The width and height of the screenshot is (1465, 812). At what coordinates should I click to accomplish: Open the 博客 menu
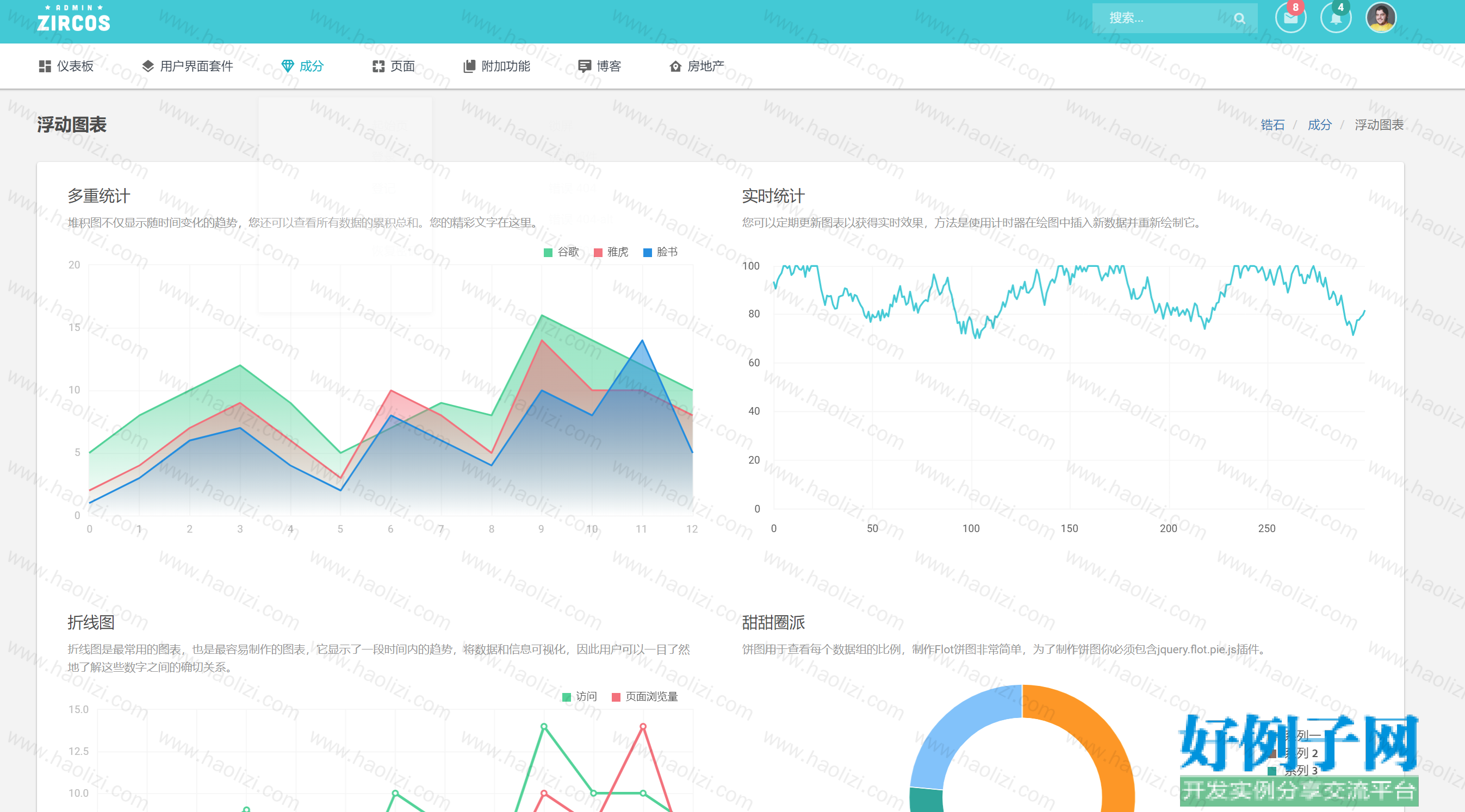point(599,66)
